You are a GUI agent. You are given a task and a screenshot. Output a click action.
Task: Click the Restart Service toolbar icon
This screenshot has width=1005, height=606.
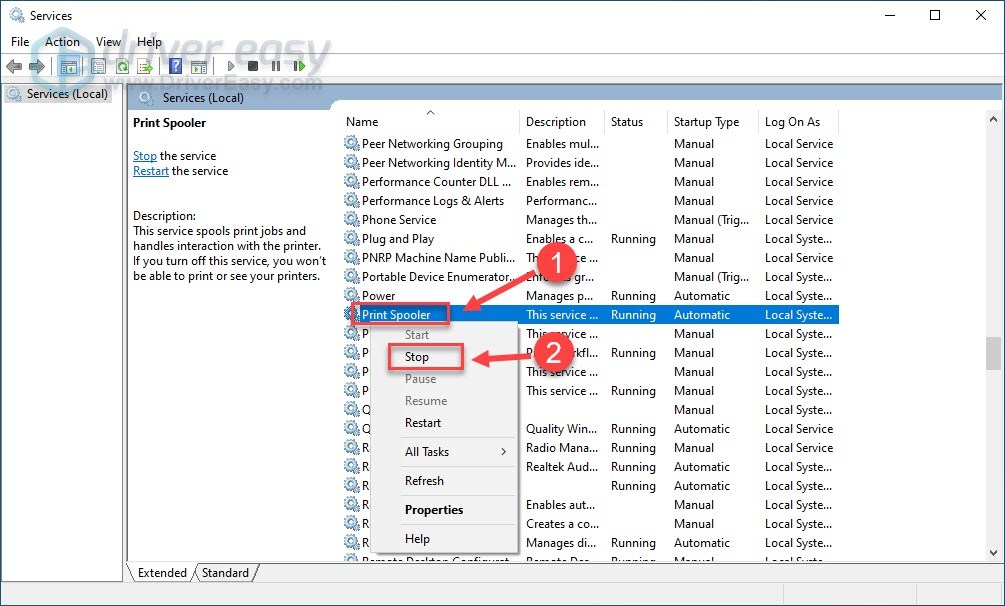(x=297, y=67)
